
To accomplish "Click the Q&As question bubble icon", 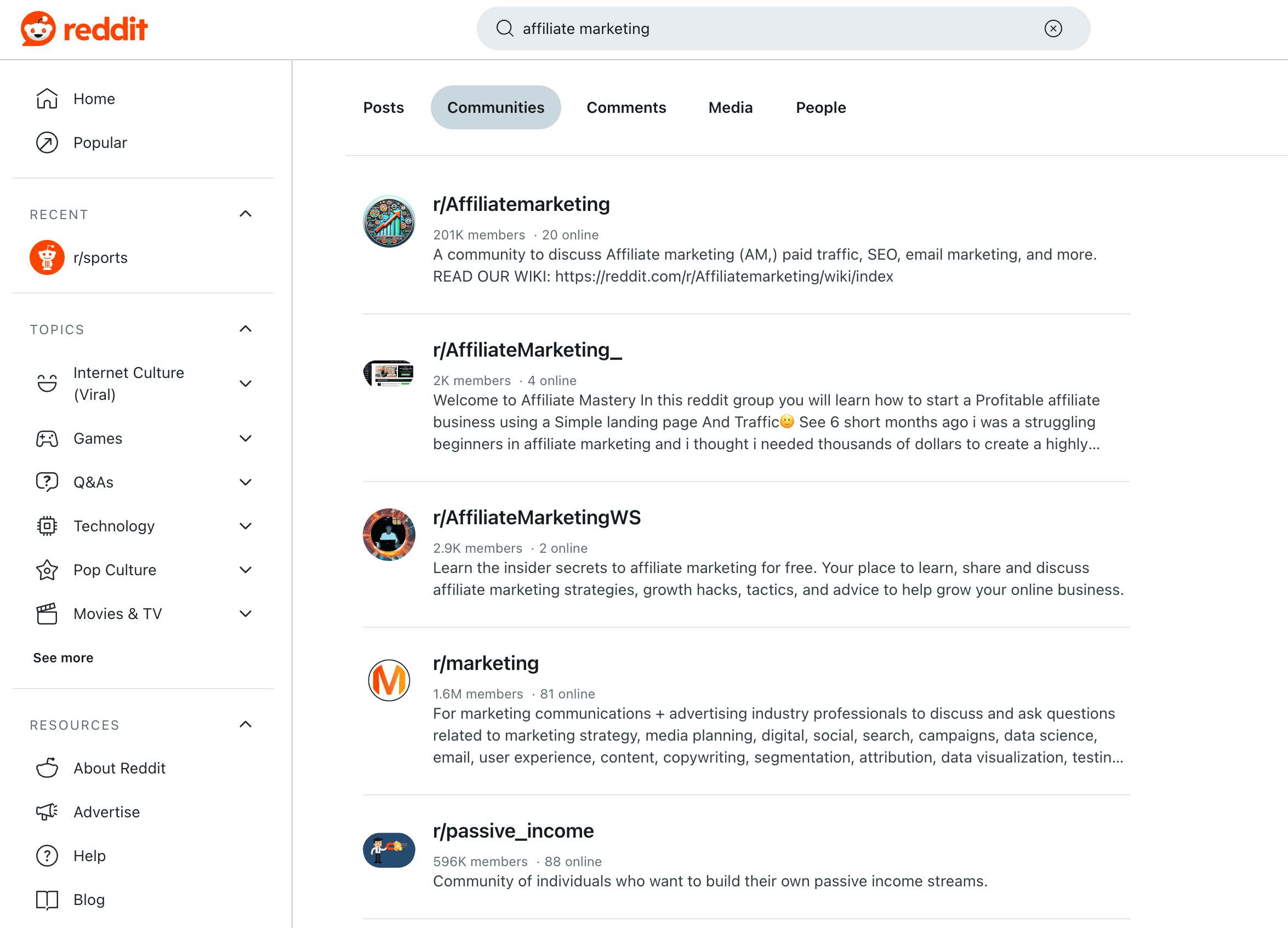I will click(47, 482).
